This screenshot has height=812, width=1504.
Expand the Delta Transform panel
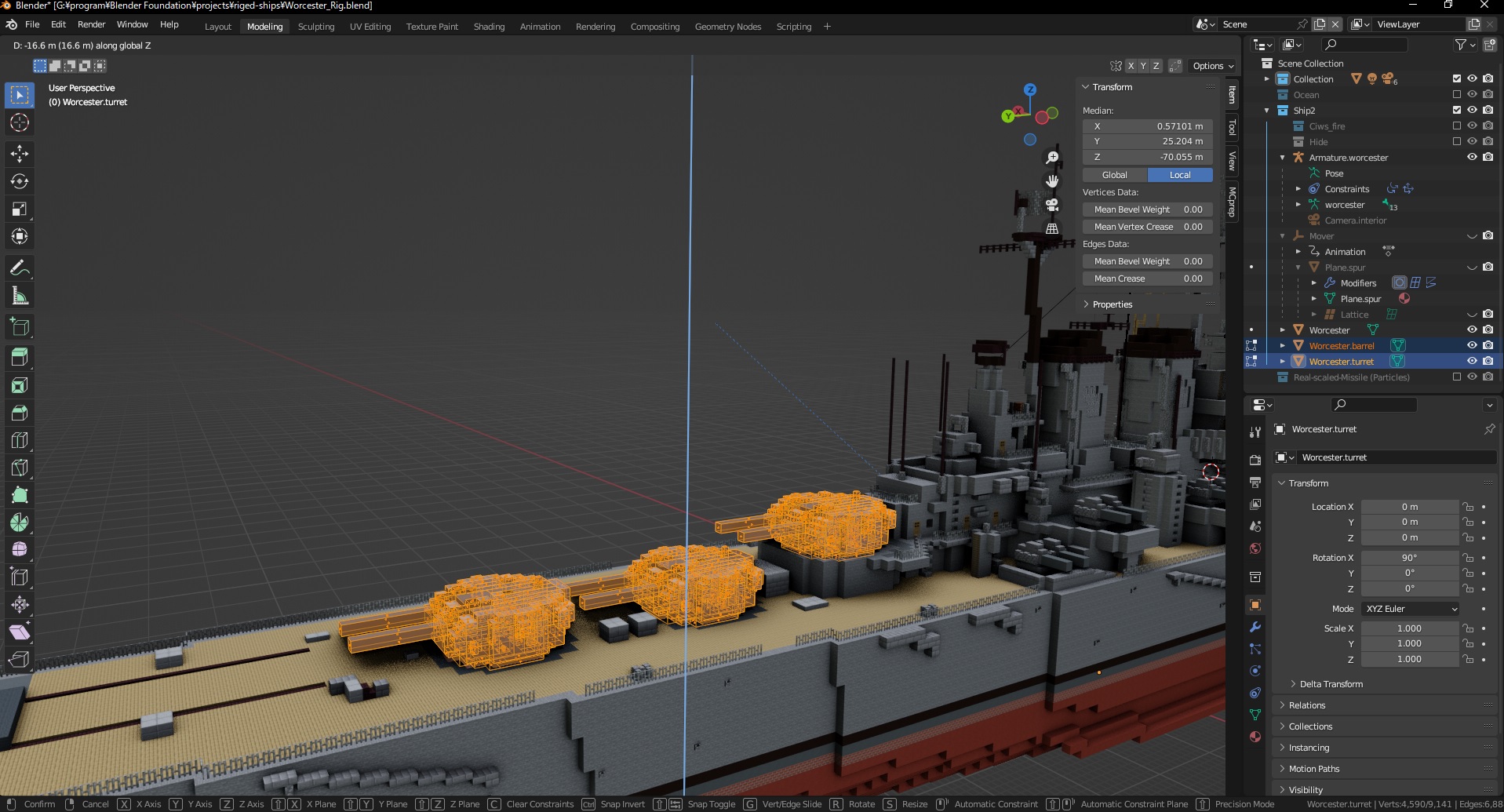1331,684
